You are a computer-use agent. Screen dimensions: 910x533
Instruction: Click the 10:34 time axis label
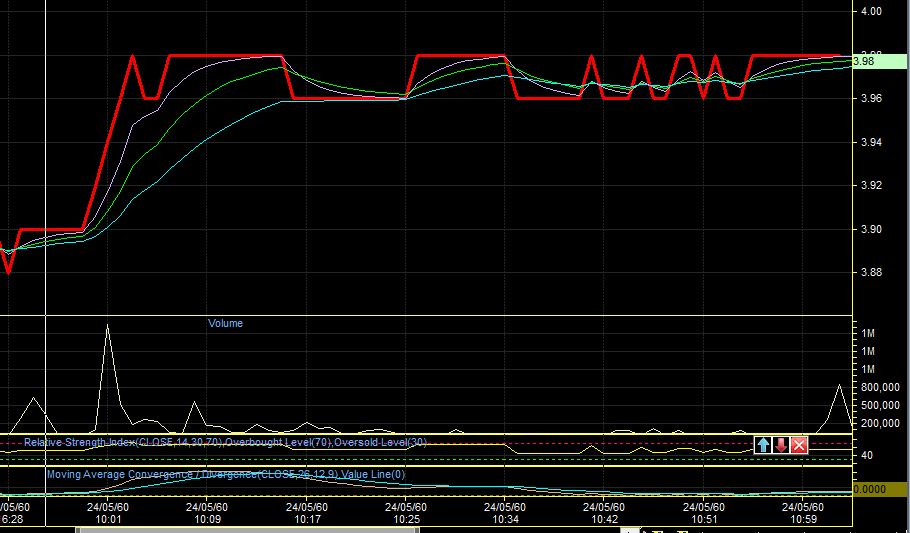(505, 518)
